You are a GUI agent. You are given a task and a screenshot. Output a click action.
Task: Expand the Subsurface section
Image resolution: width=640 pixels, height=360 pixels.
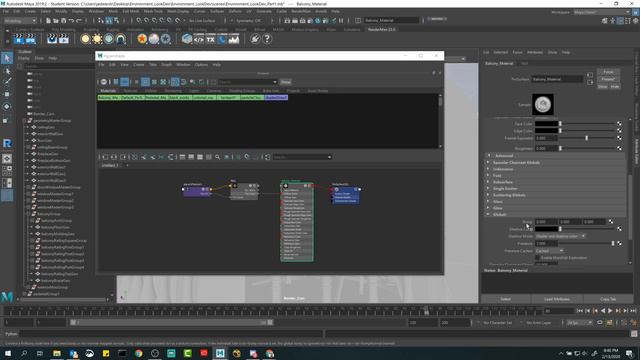(555, 182)
